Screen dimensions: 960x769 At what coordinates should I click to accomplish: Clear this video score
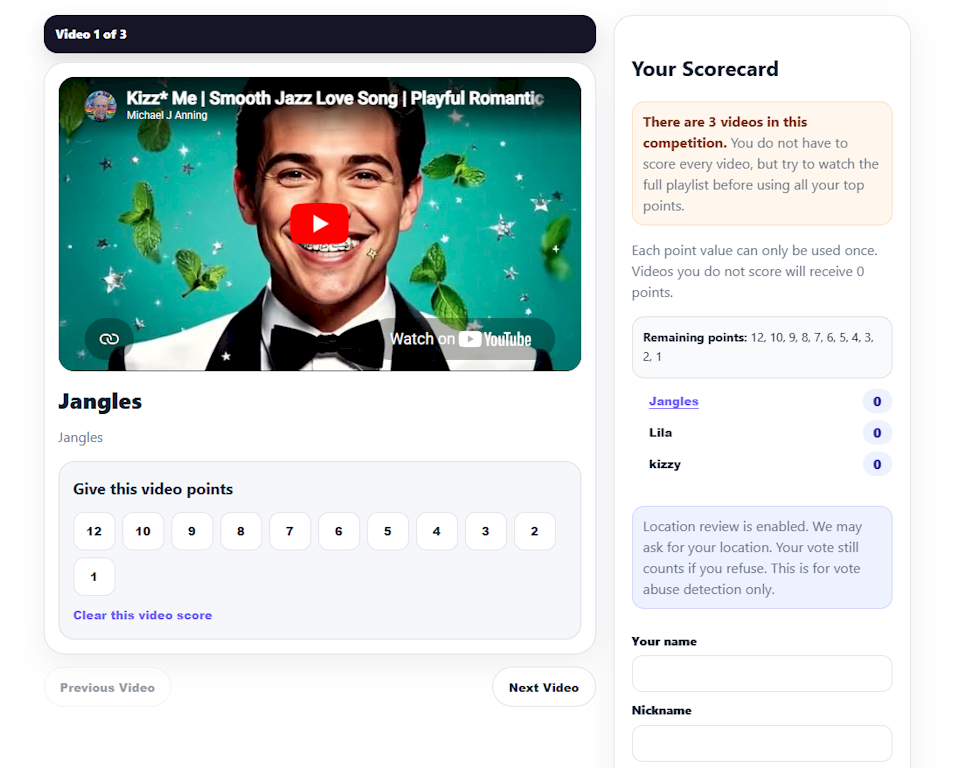[x=143, y=615]
